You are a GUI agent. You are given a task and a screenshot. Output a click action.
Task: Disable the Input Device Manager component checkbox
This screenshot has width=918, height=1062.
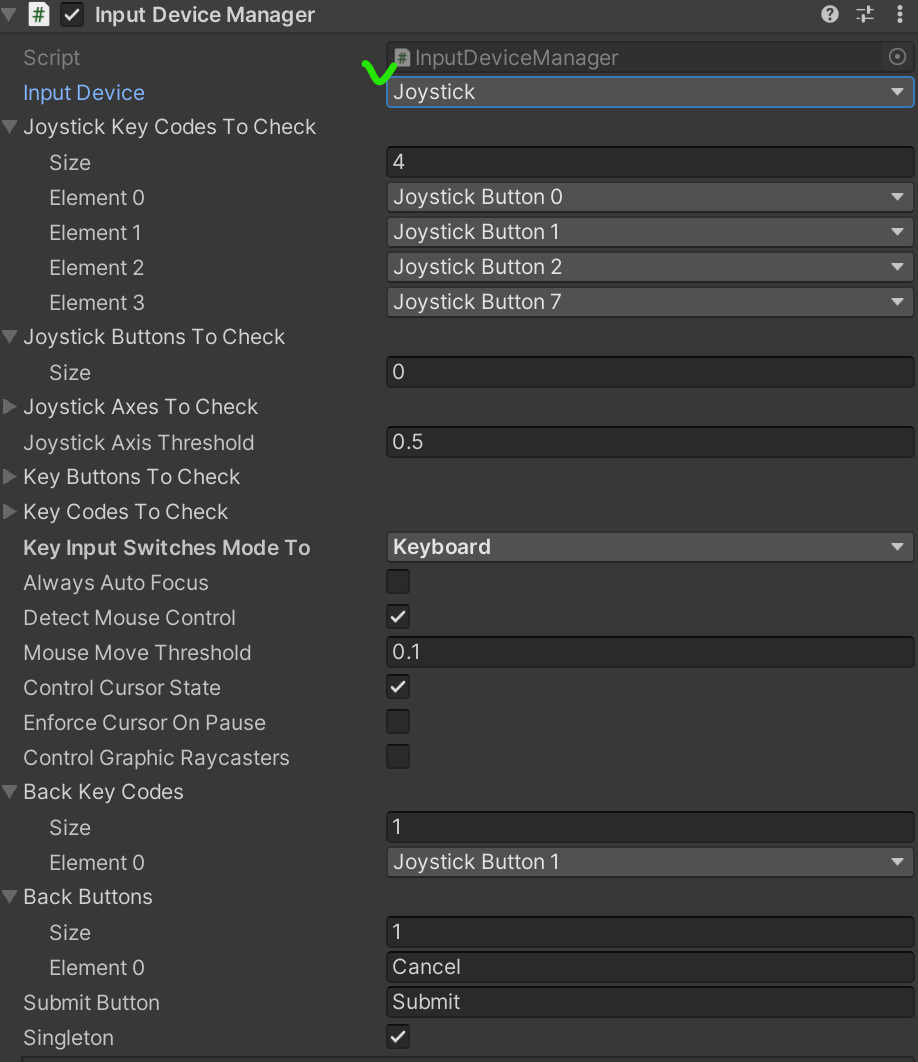click(x=72, y=15)
